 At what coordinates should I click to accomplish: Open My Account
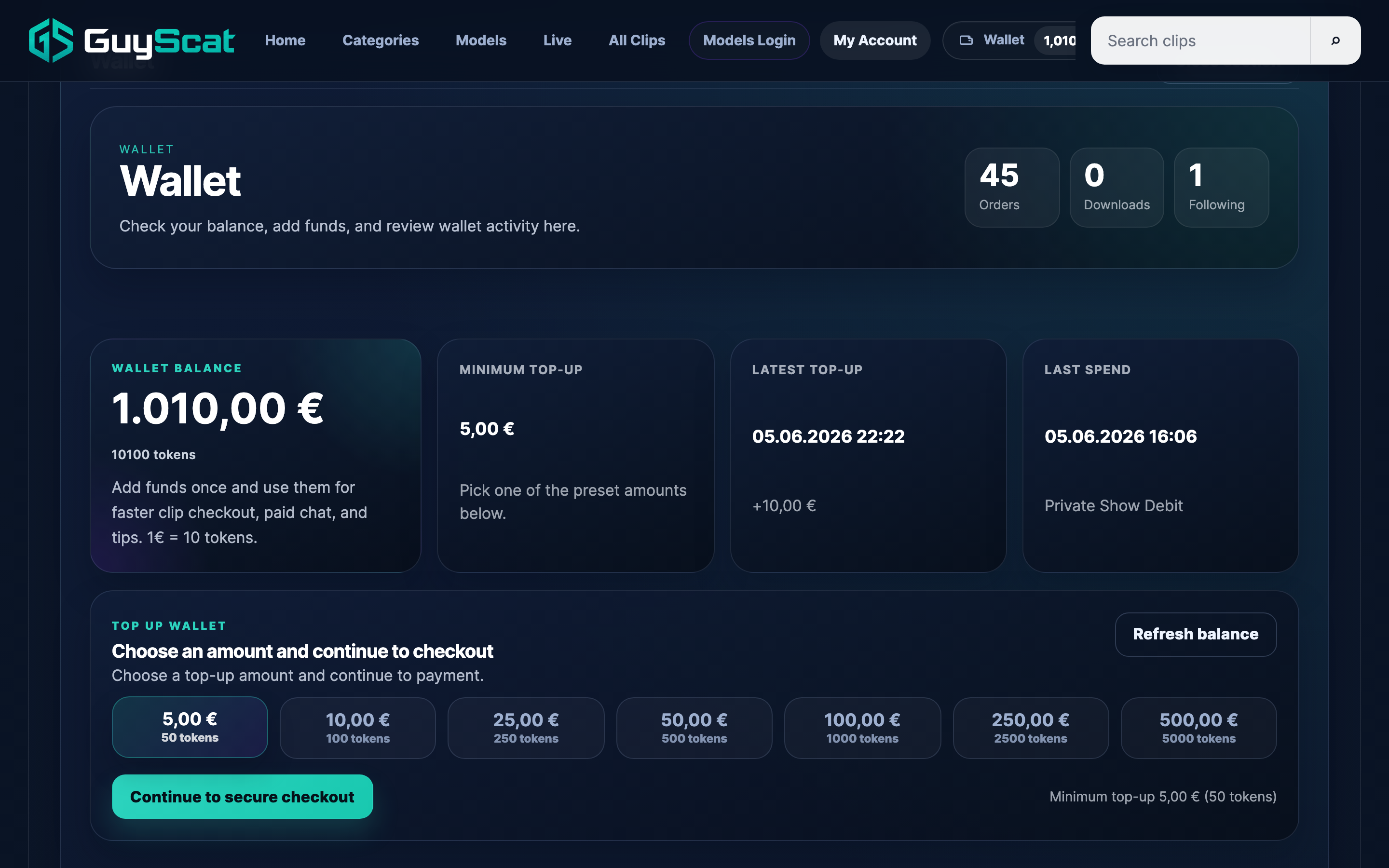875,40
